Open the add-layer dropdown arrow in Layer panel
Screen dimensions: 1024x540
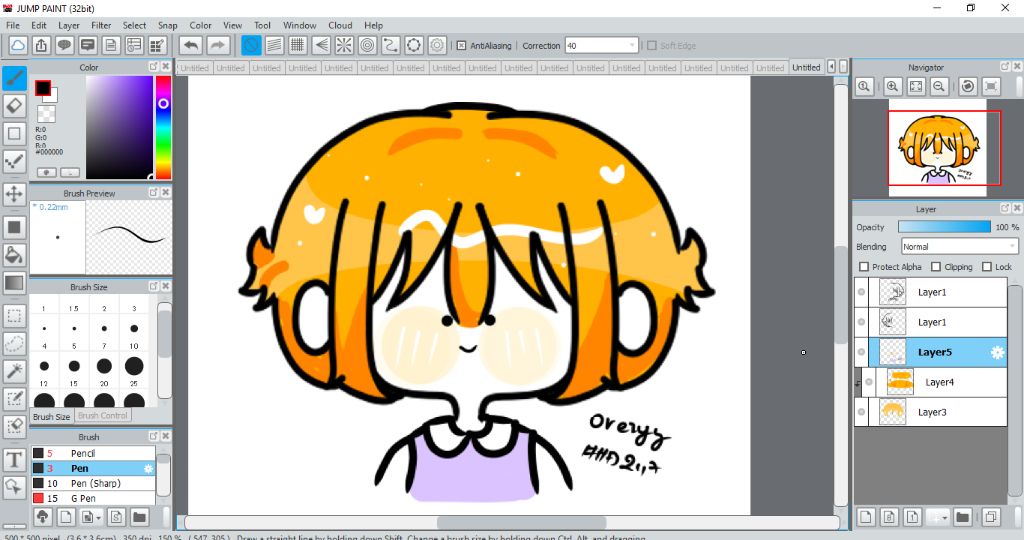point(945,518)
